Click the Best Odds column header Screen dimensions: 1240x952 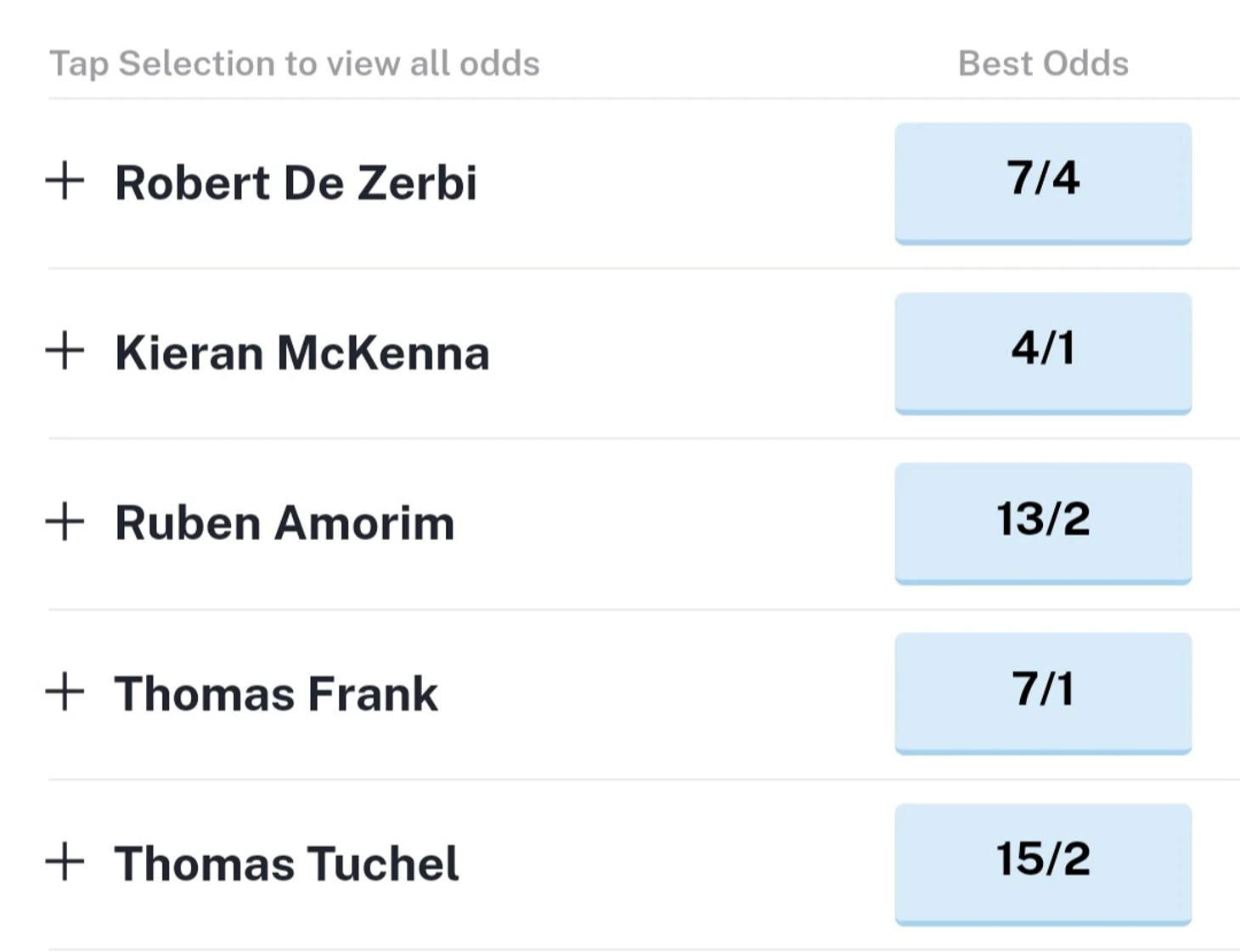click(1043, 64)
